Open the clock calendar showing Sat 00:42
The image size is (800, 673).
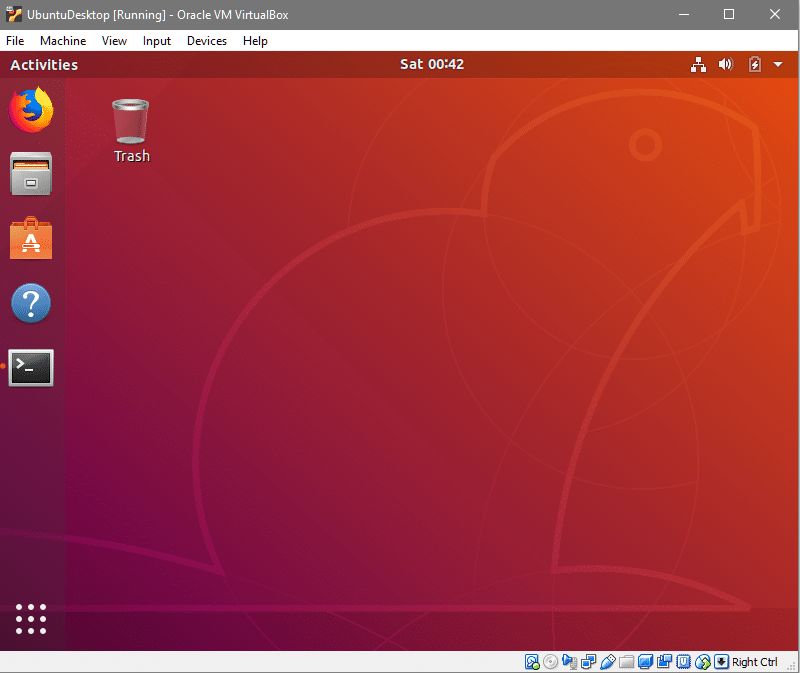coord(431,65)
